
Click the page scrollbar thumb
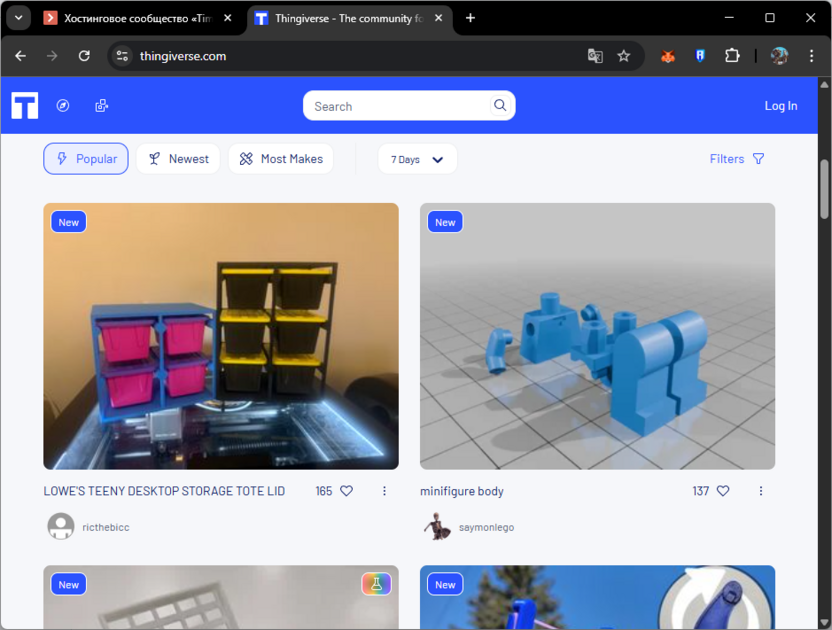coord(824,188)
